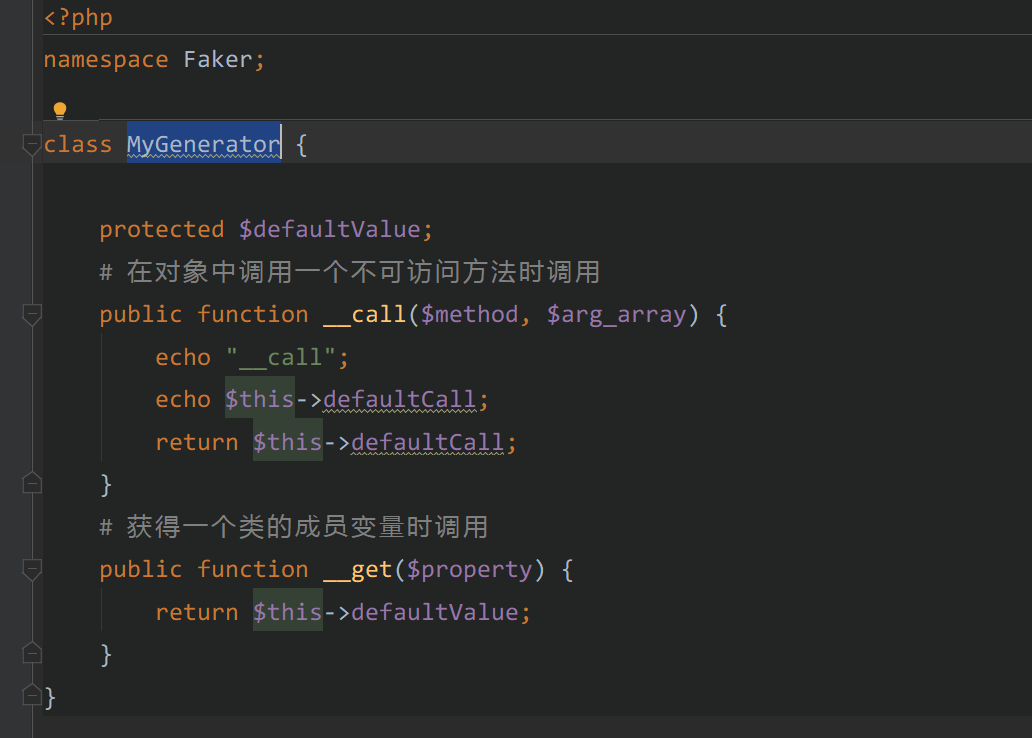Click the highlighted MyGenerator class name
The image size is (1032, 738).
click(x=203, y=144)
